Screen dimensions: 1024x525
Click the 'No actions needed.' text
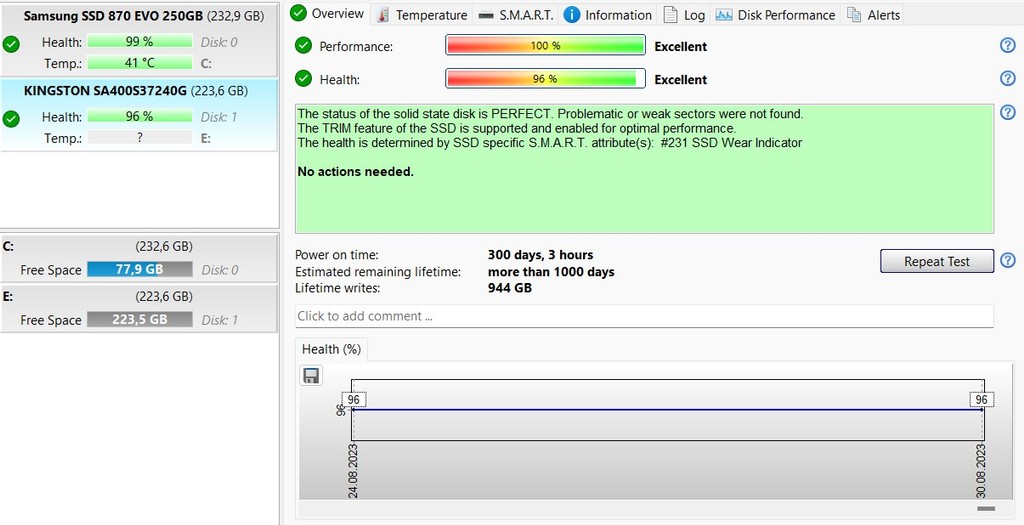pos(356,172)
